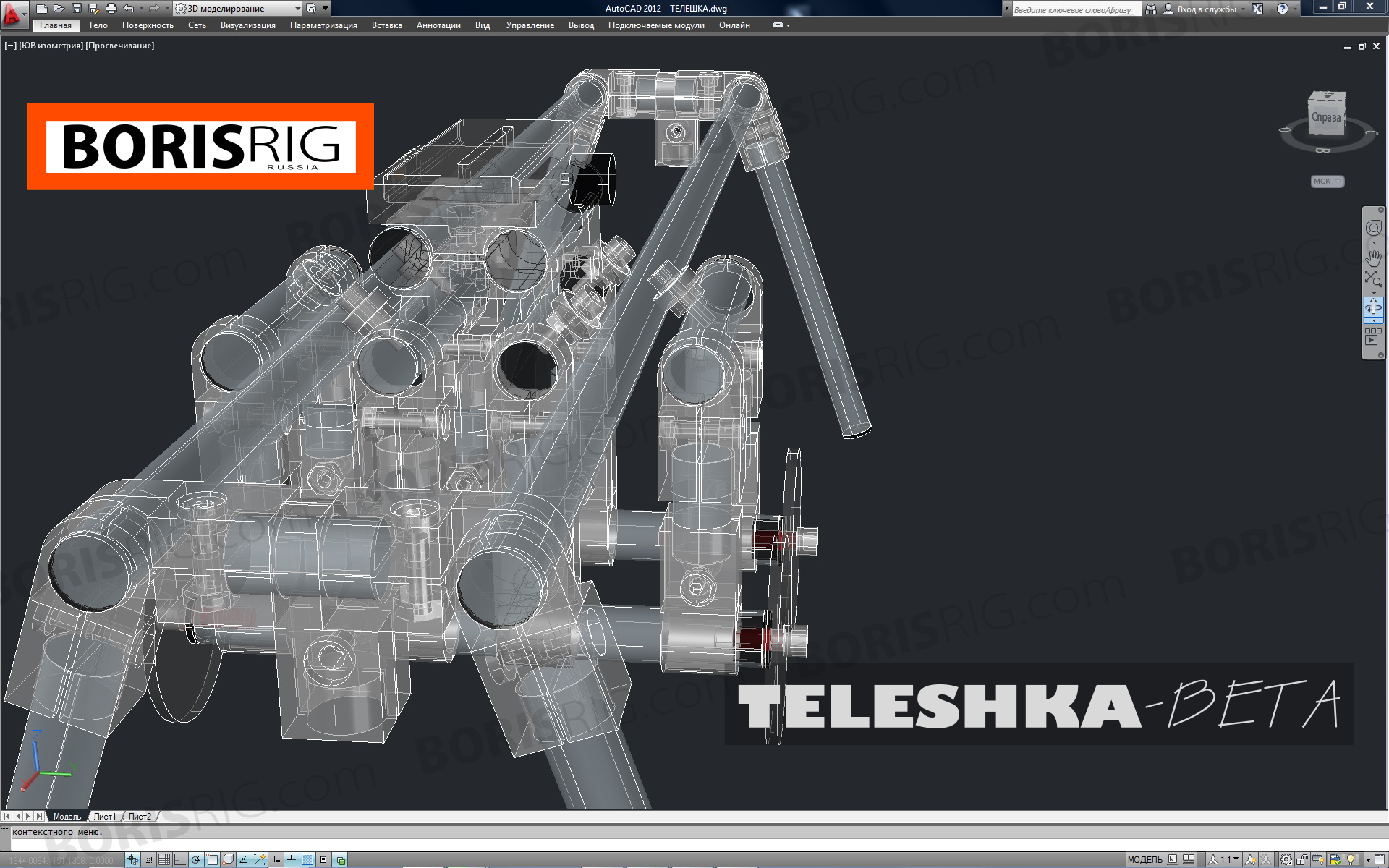Open the Просвечивание visual style menu
This screenshot has width=1389, height=868.
click(x=120, y=46)
